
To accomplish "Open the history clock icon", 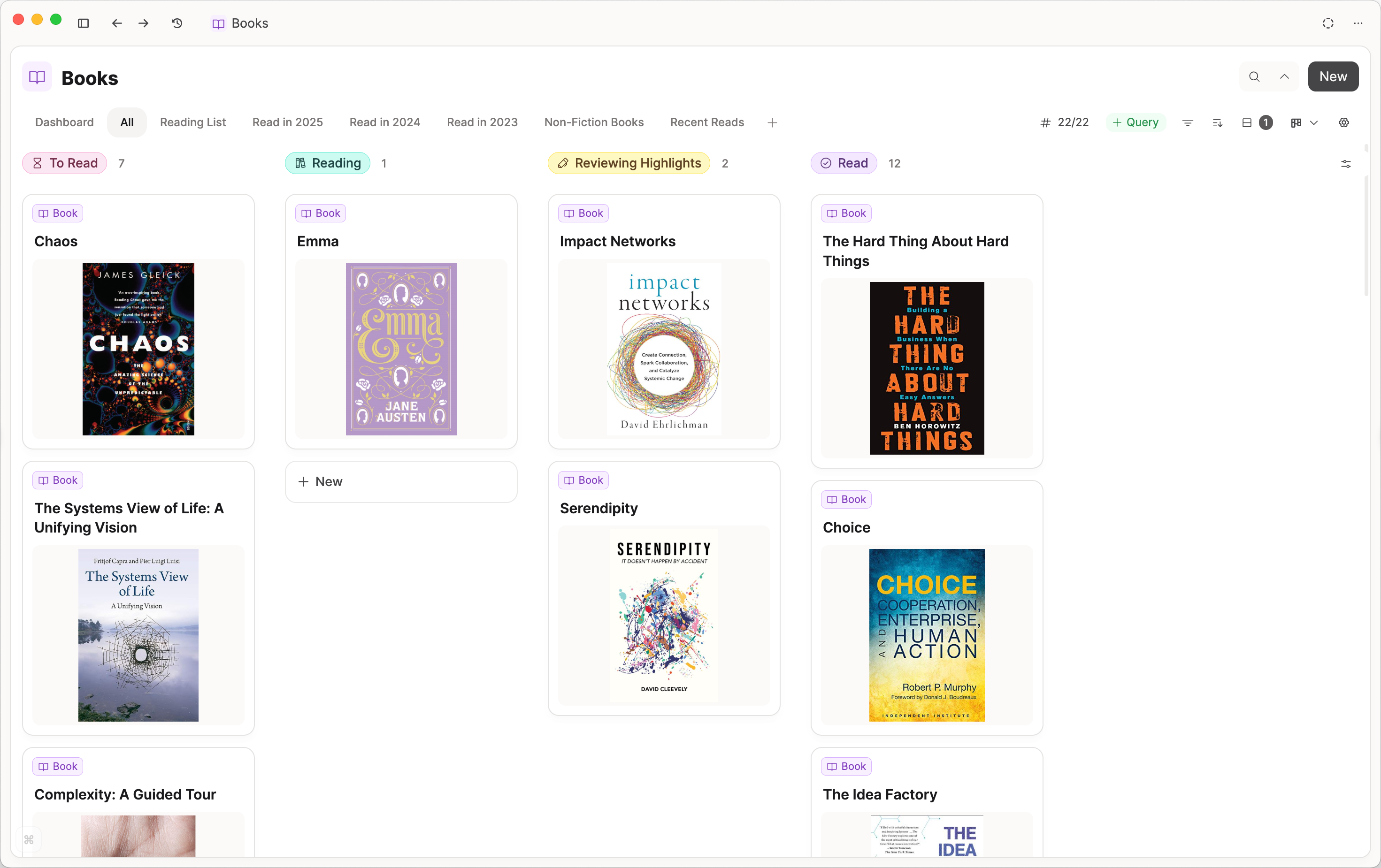I will point(177,23).
